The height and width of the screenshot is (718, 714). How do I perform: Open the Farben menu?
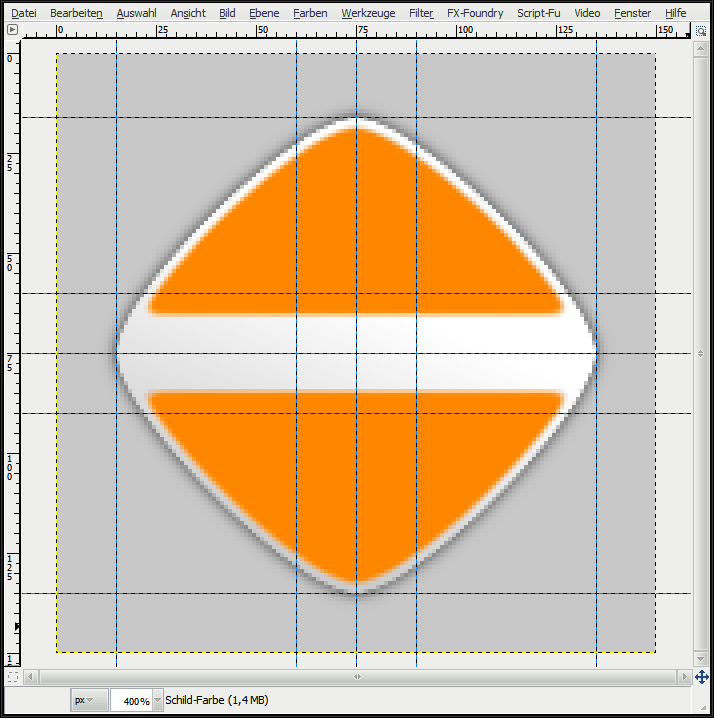coord(310,13)
